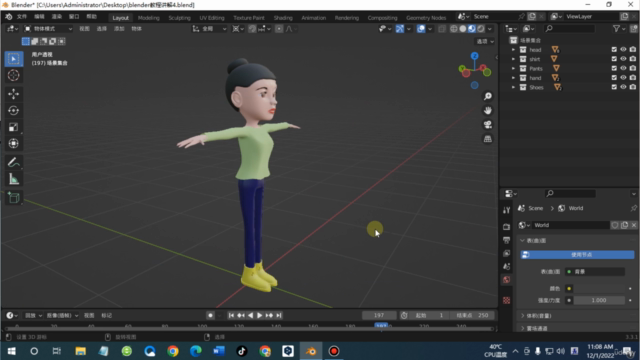640x360 pixels.
Task: Play the animation in reverse
Action: coord(250,316)
